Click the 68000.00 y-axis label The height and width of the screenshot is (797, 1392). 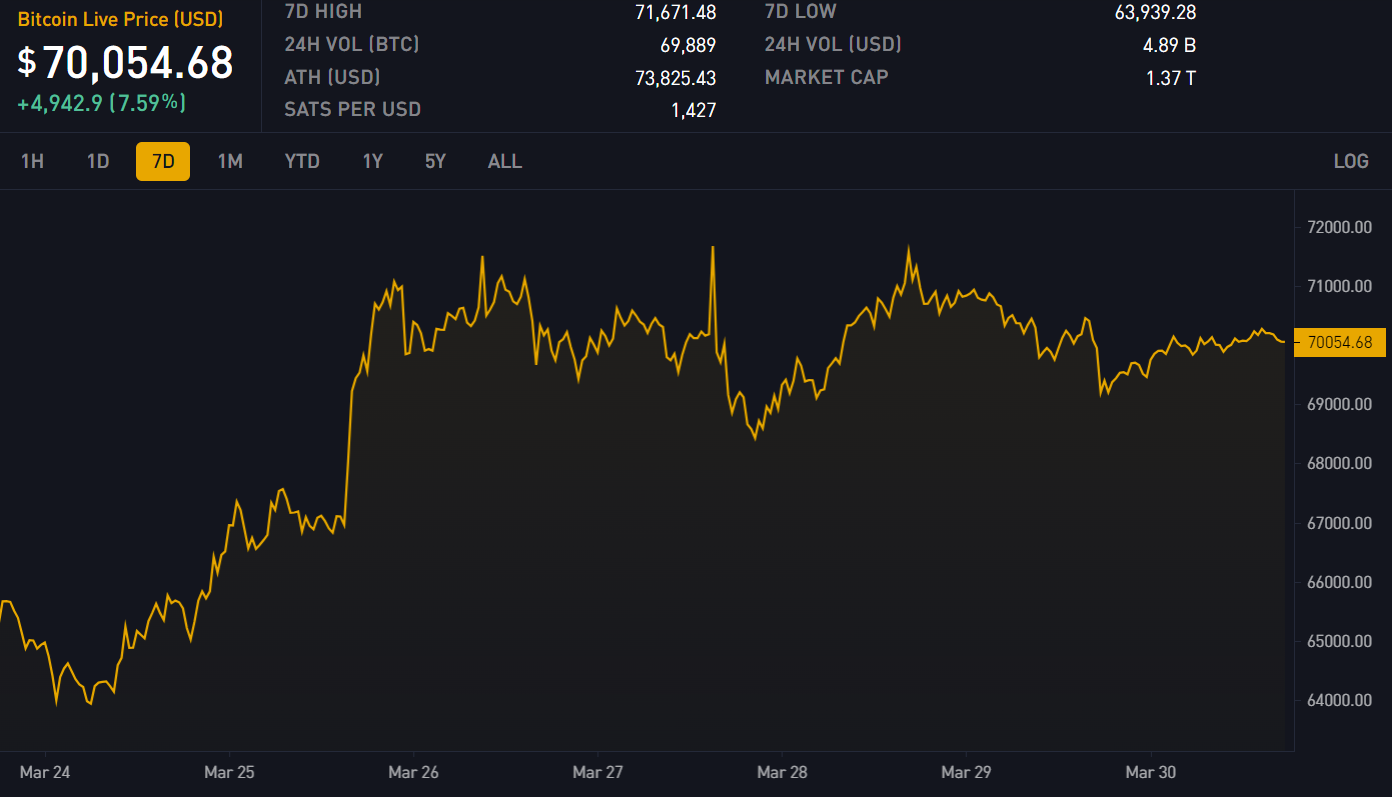pos(1338,463)
